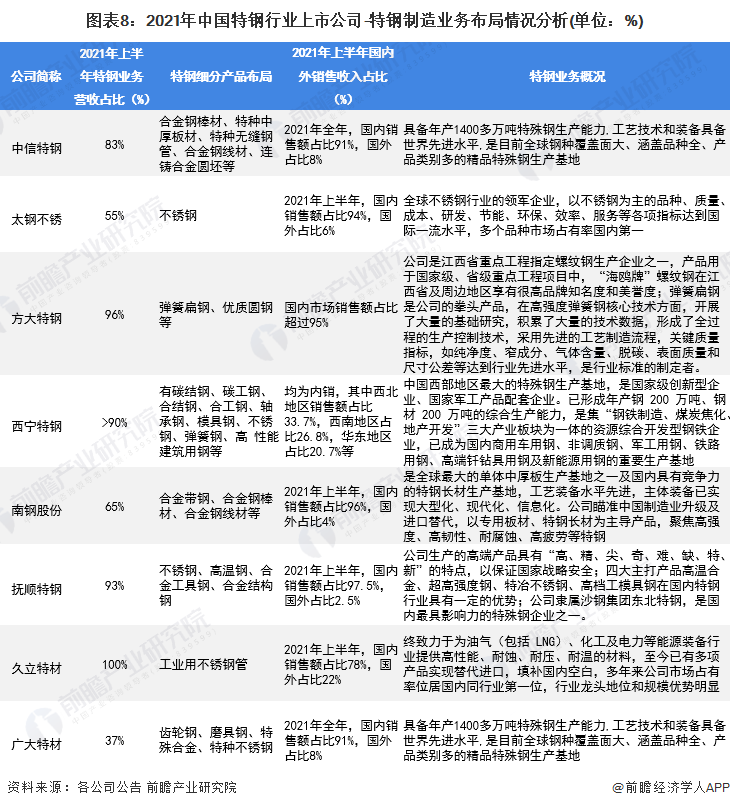Click the '国内销售额占比94%' sales cell
Screen dimensions: 730x808
pyautogui.click(x=341, y=215)
